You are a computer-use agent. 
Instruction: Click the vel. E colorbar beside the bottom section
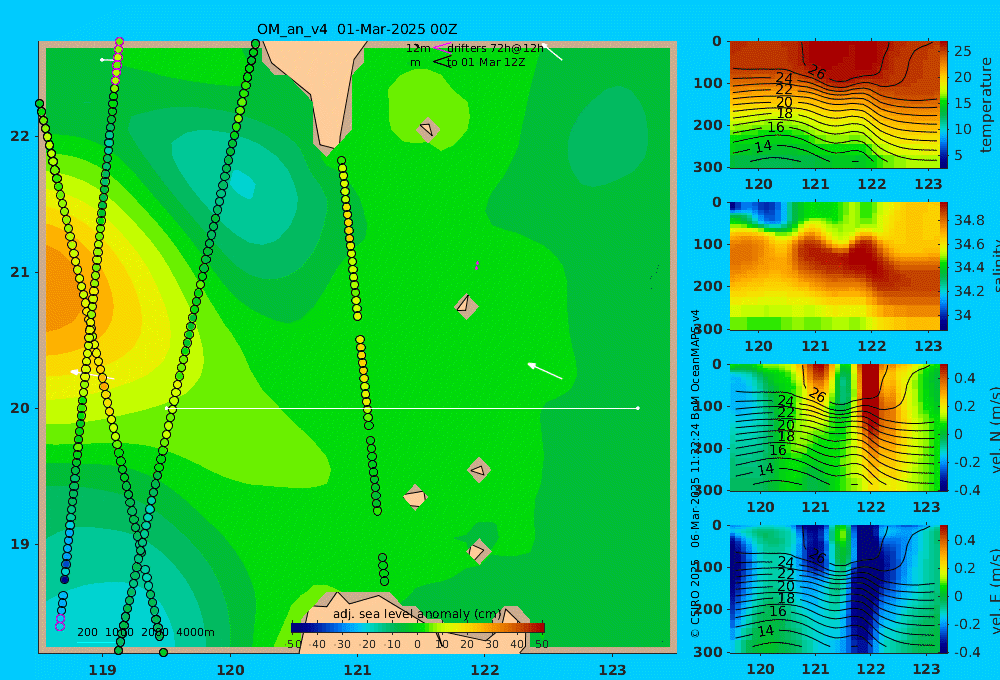click(944, 589)
